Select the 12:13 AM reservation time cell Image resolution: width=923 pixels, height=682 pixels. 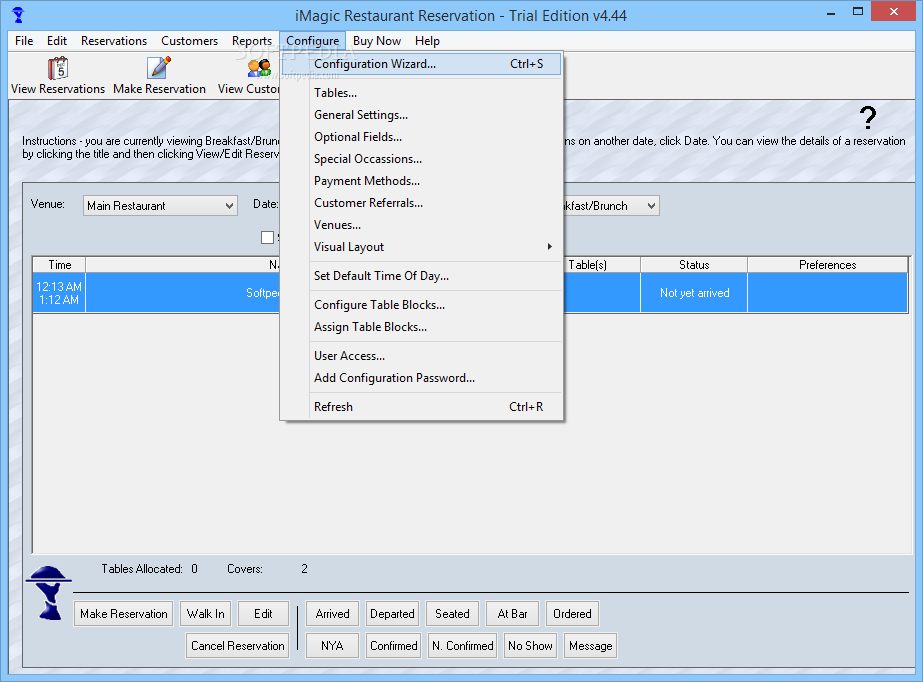[x=59, y=293]
